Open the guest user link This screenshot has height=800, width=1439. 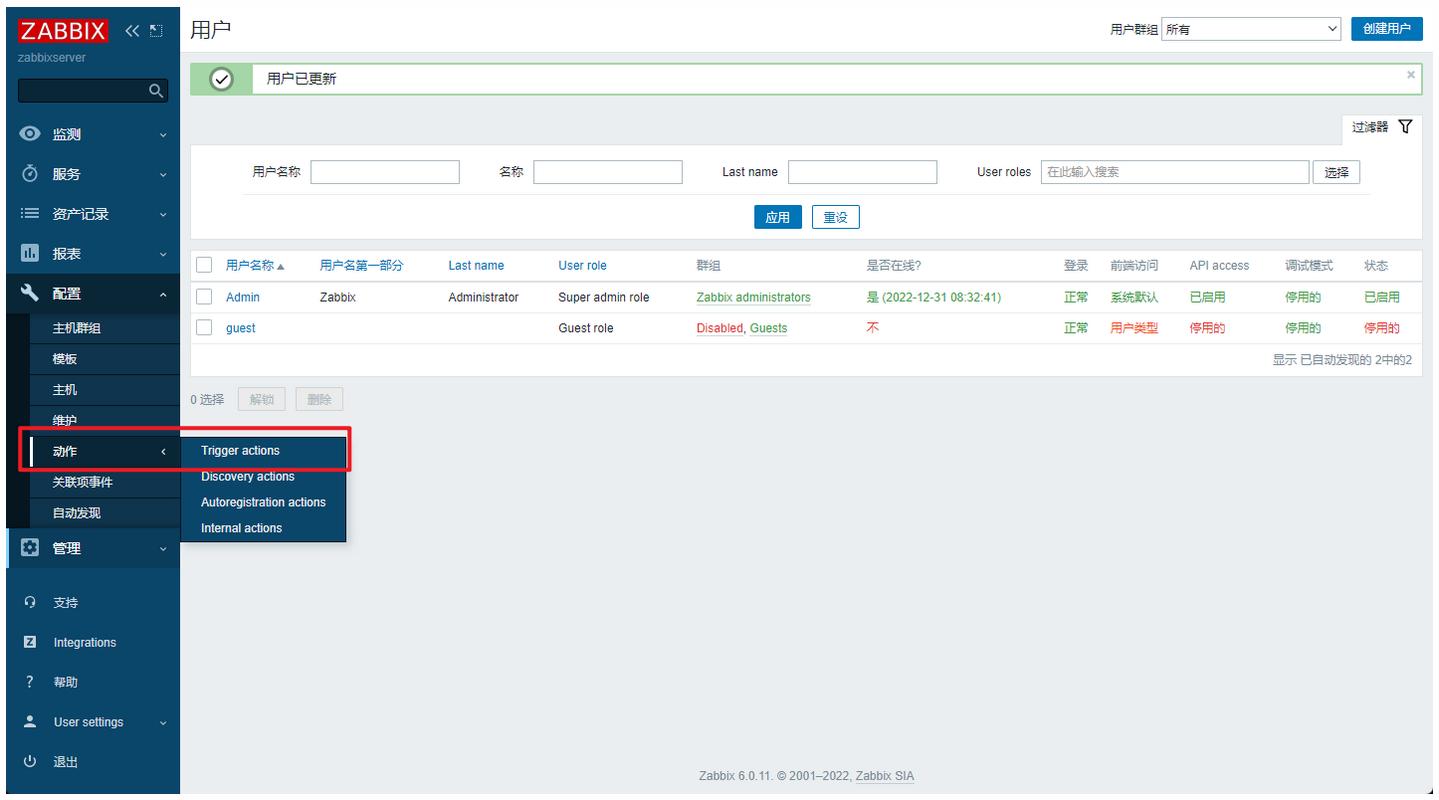point(240,328)
